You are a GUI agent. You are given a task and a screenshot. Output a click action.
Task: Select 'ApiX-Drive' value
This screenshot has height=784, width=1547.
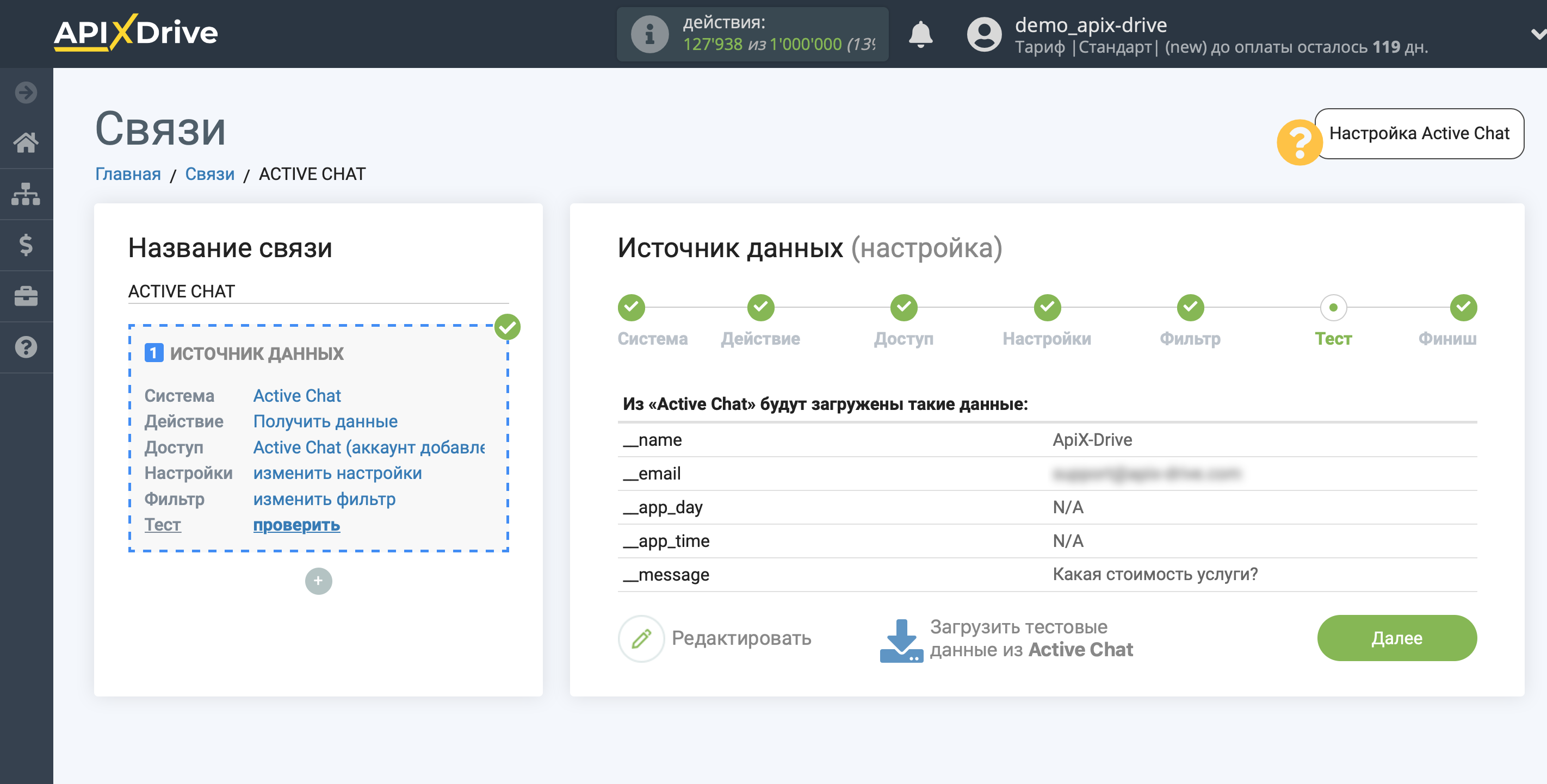[x=1092, y=440]
